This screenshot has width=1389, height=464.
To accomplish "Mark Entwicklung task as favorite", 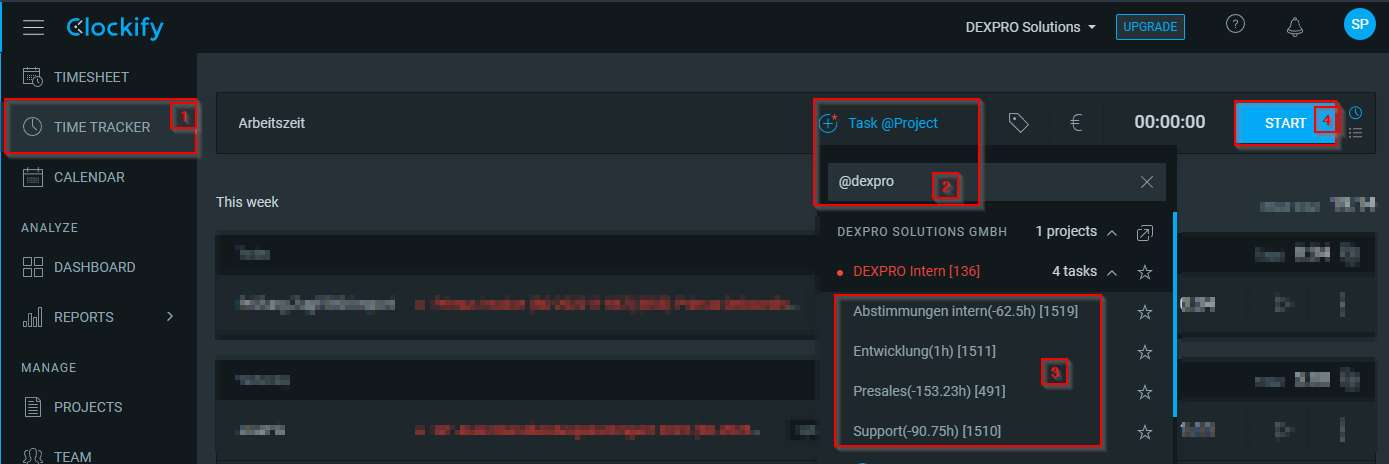I will 1146,352.
